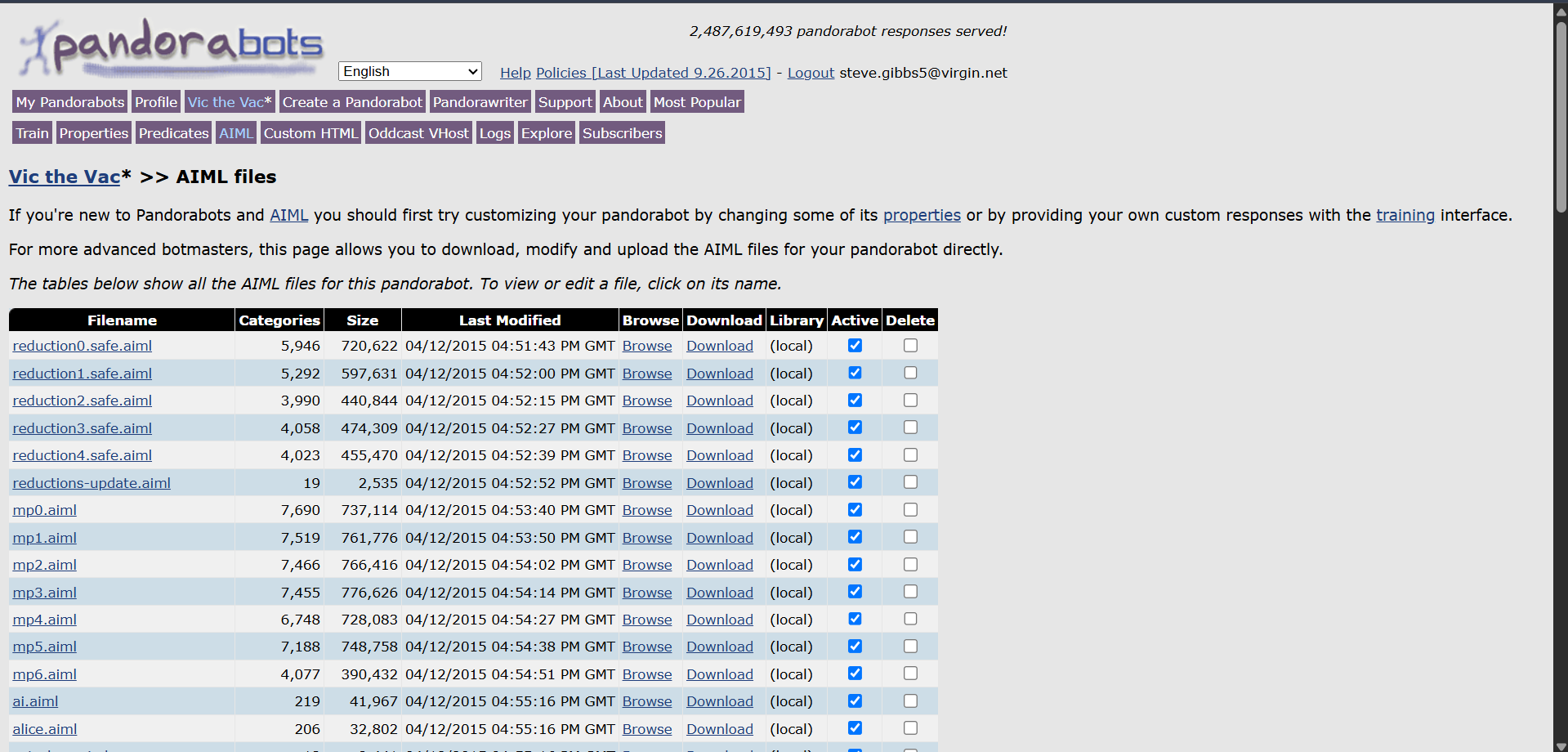Click the Pandorabots logo
1568x752 pixels.
[x=172, y=47]
